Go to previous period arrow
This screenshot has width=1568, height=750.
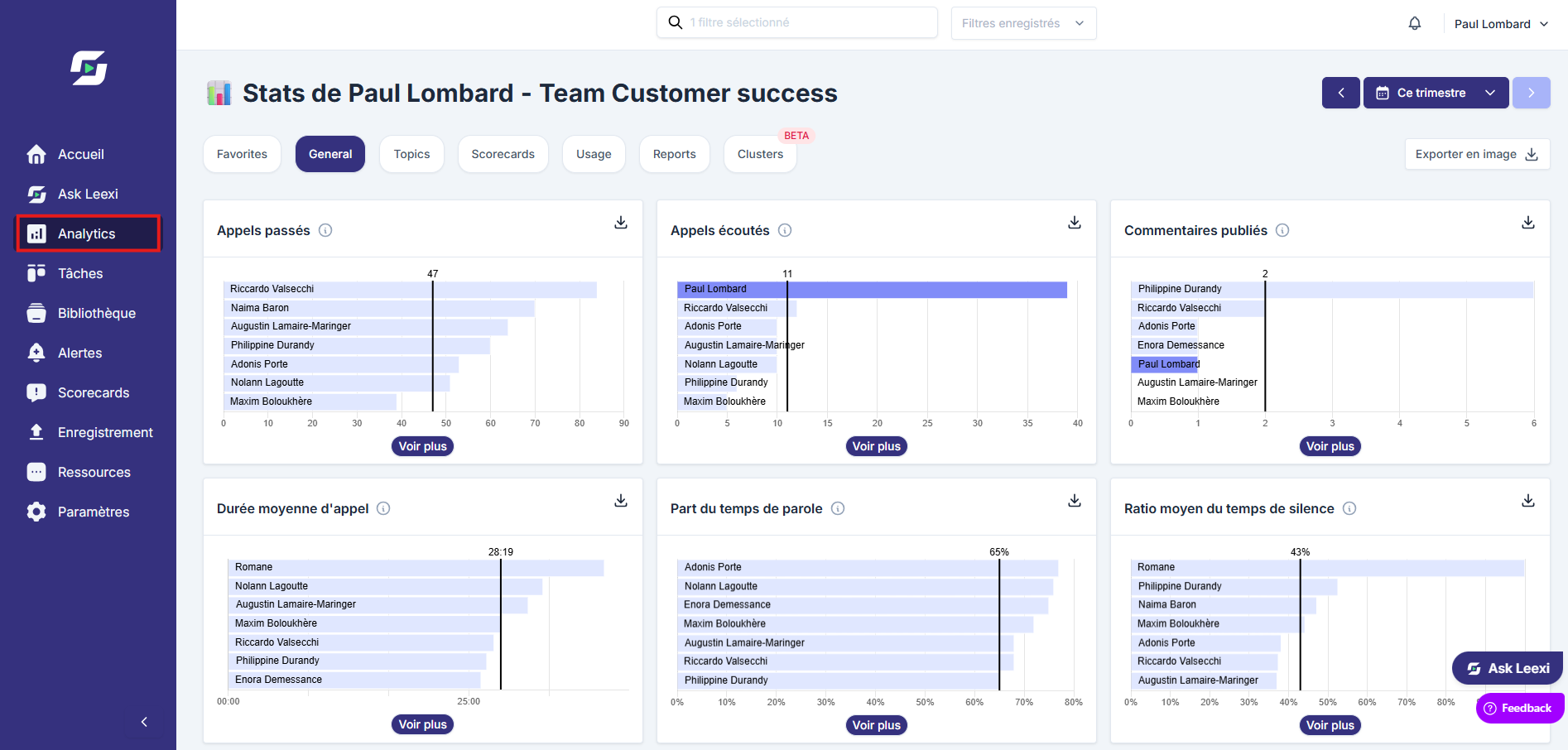(1341, 93)
